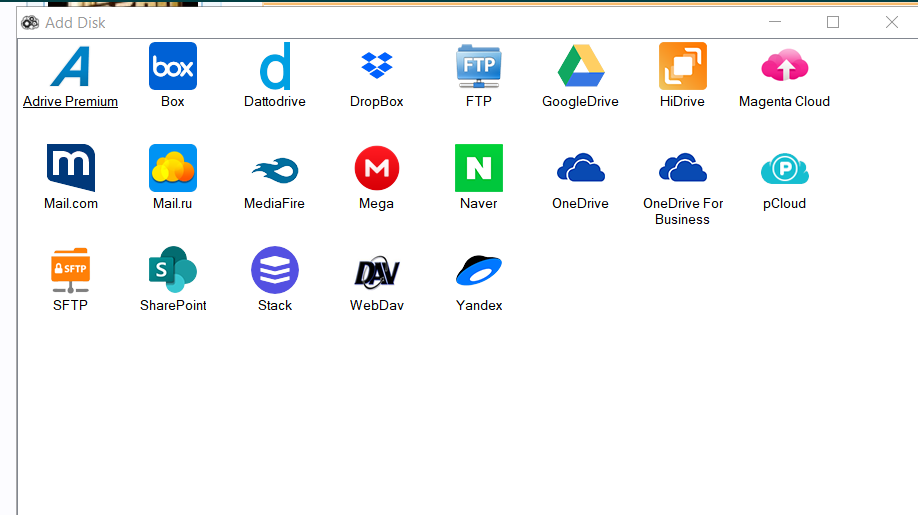The image size is (918, 515).
Task: Select the GoogleDrive icon
Action: 581,66
